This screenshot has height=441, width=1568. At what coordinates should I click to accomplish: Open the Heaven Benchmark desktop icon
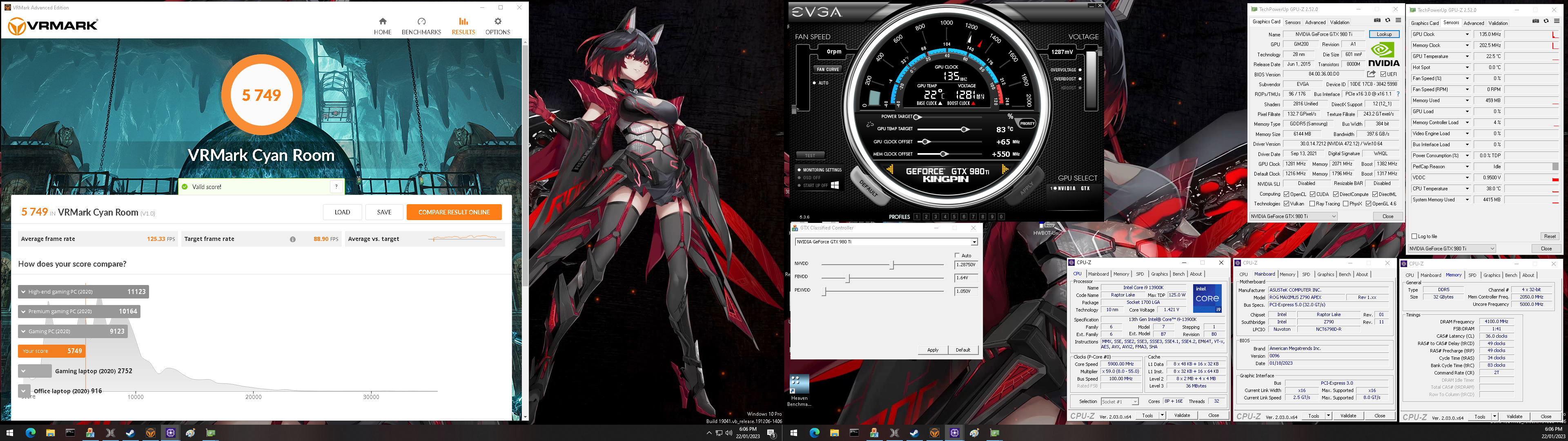(799, 390)
